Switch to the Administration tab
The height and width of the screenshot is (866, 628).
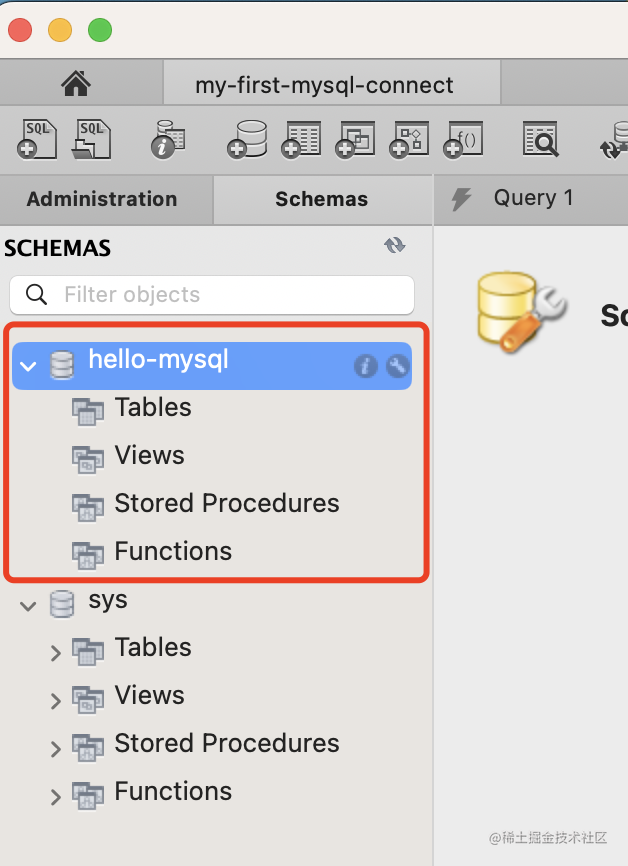click(102, 199)
